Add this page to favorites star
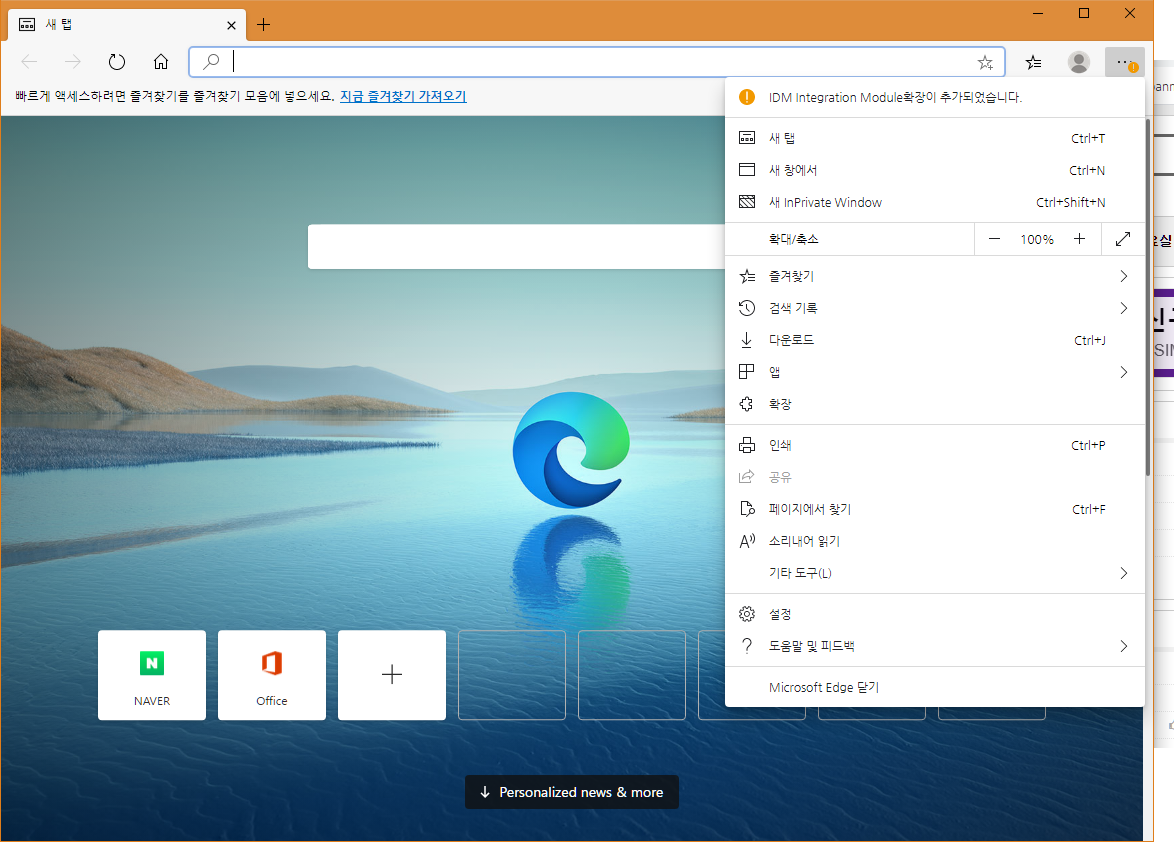 pos(985,63)
